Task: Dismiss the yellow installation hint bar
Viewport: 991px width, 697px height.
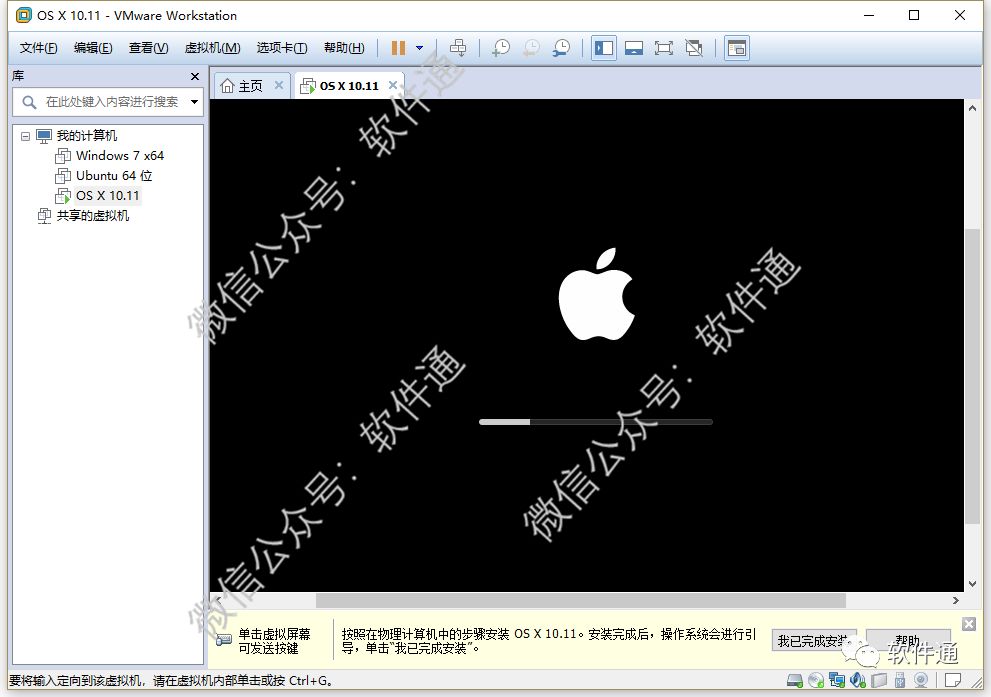Action: tap(969, 624)
